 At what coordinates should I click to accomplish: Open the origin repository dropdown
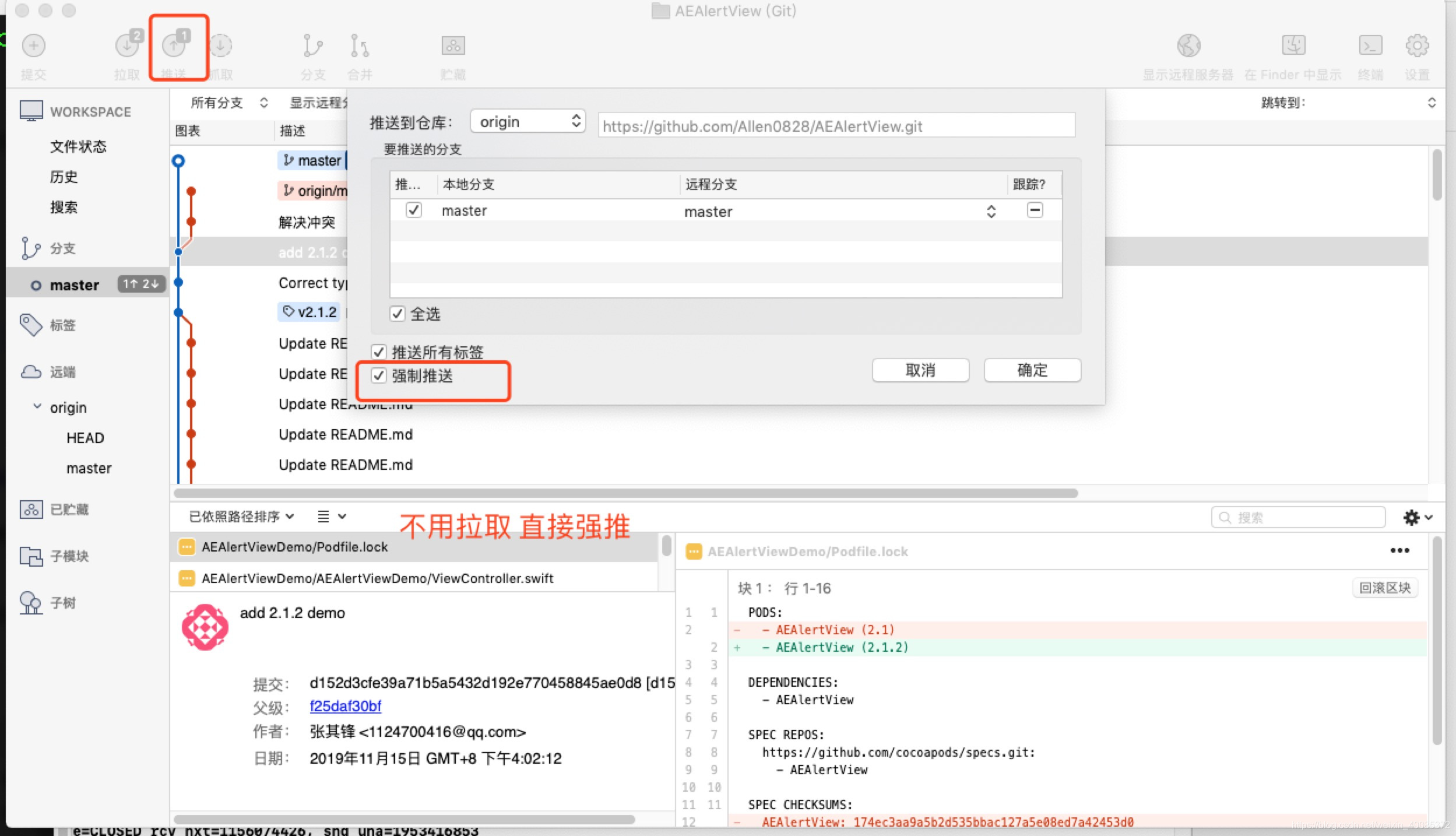click(527, 122)
